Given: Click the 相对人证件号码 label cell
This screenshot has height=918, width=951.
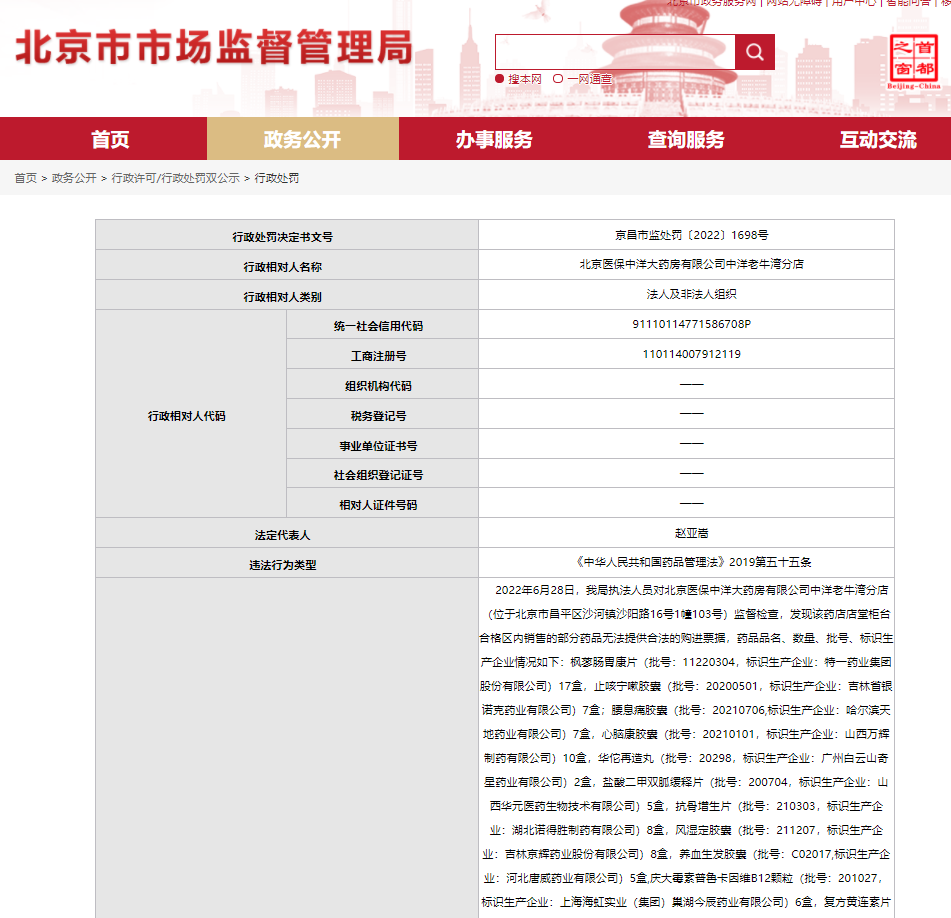Looking at the screenshot, I should 383,503.
